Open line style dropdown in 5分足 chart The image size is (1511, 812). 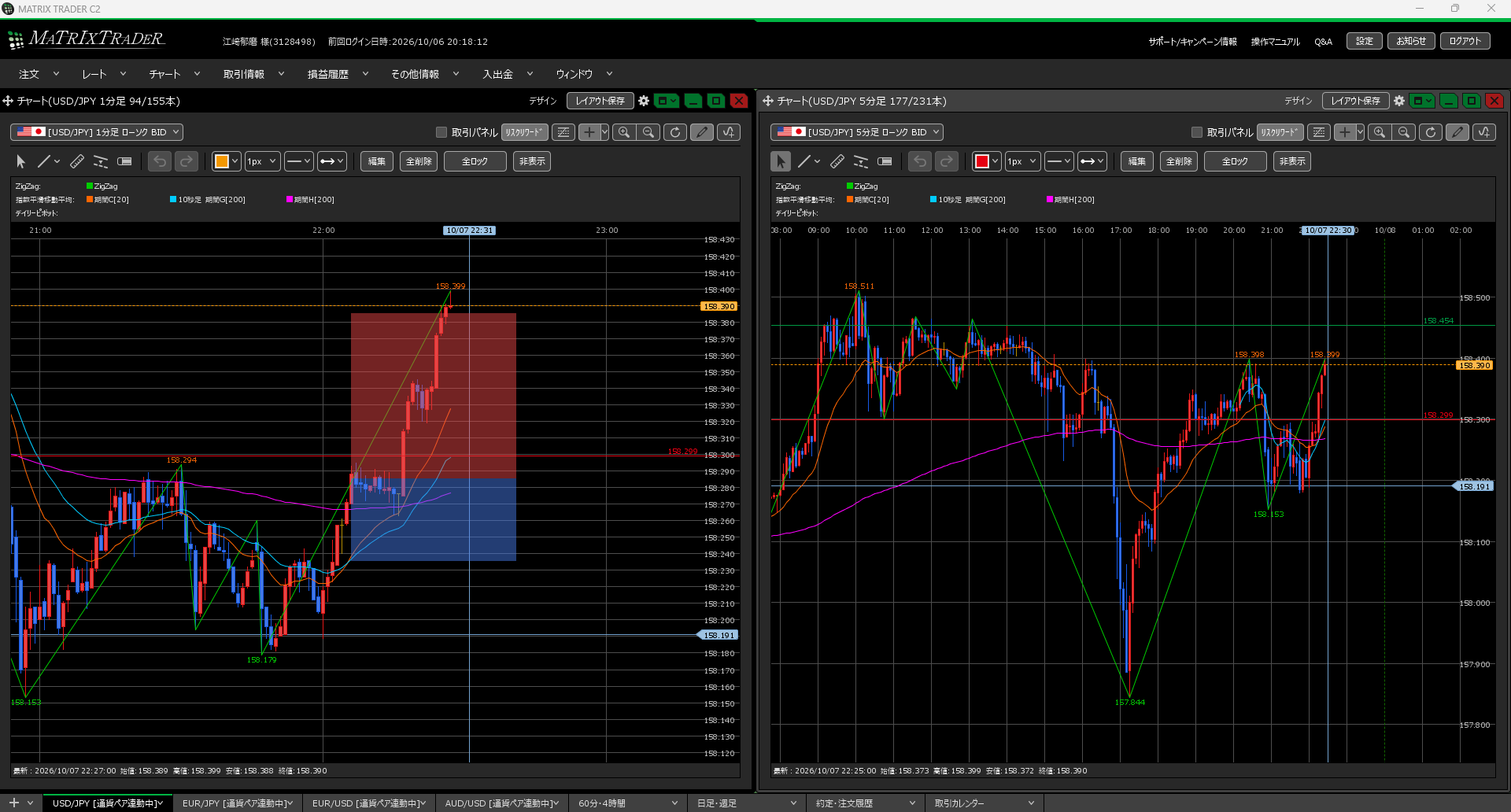[1058, 161]
